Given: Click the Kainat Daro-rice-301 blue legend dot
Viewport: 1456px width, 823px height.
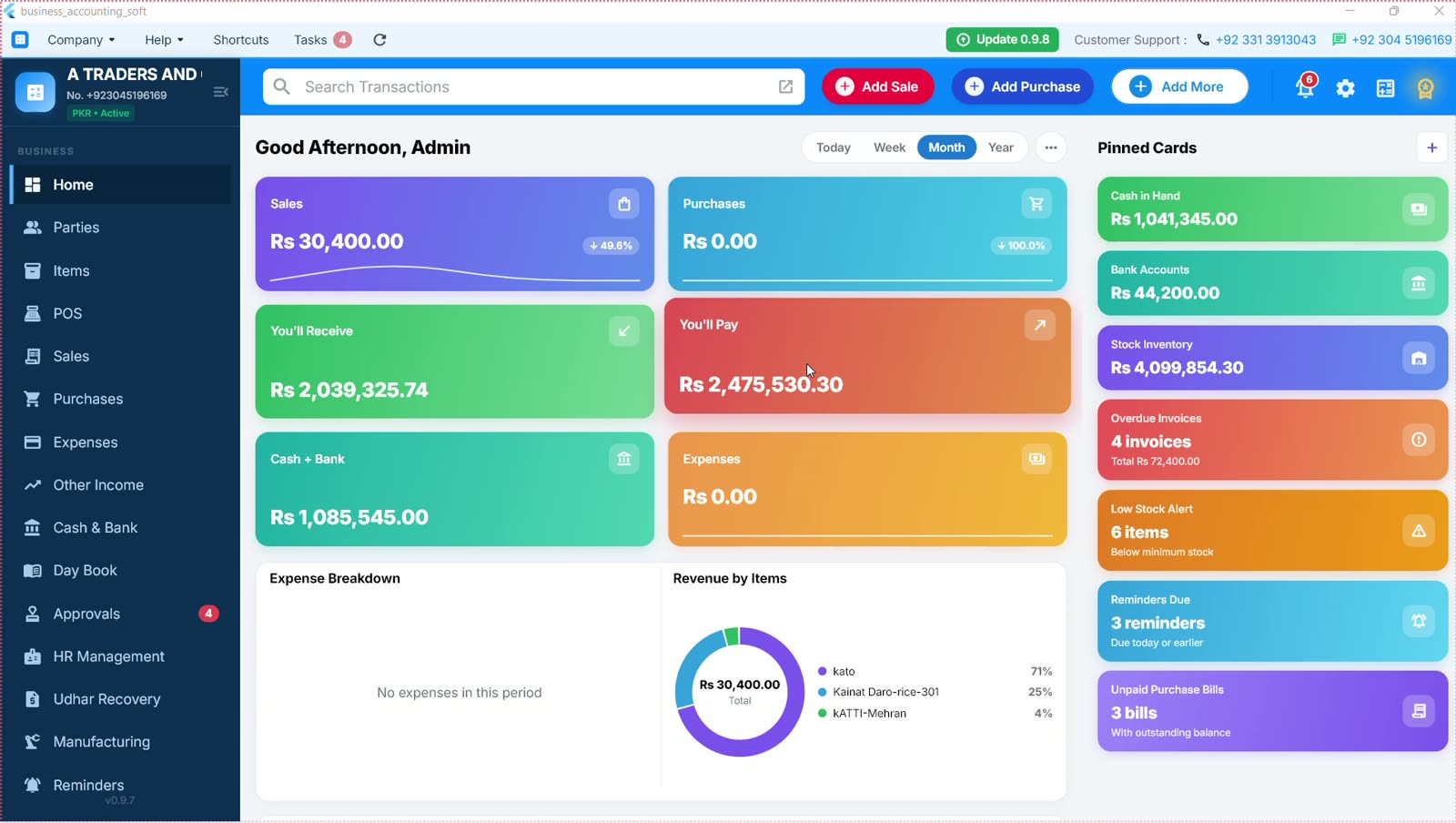Looking at the screenshot, I should pos(823,692).
